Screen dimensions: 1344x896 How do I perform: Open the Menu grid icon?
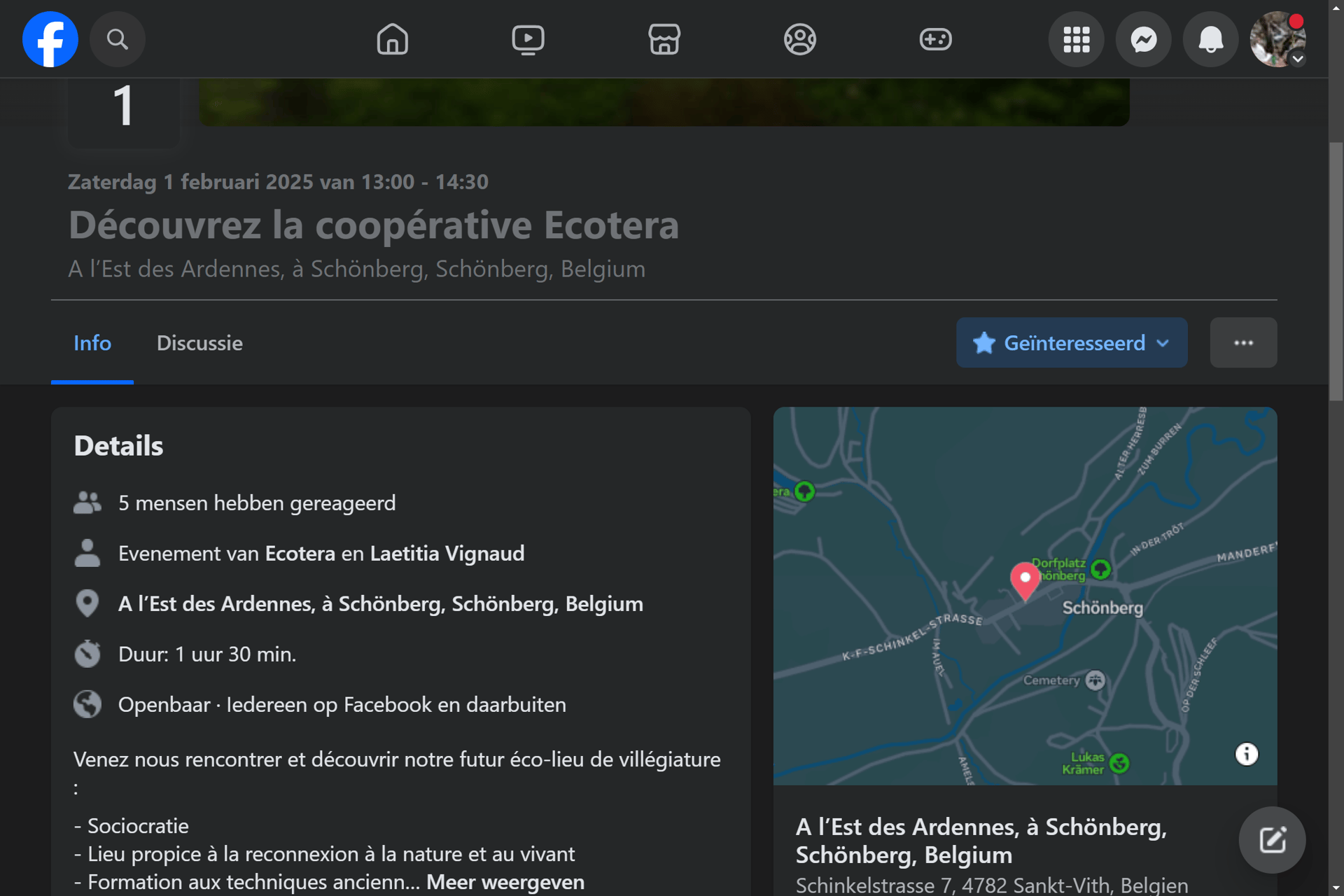click(x=1076, y=39)
